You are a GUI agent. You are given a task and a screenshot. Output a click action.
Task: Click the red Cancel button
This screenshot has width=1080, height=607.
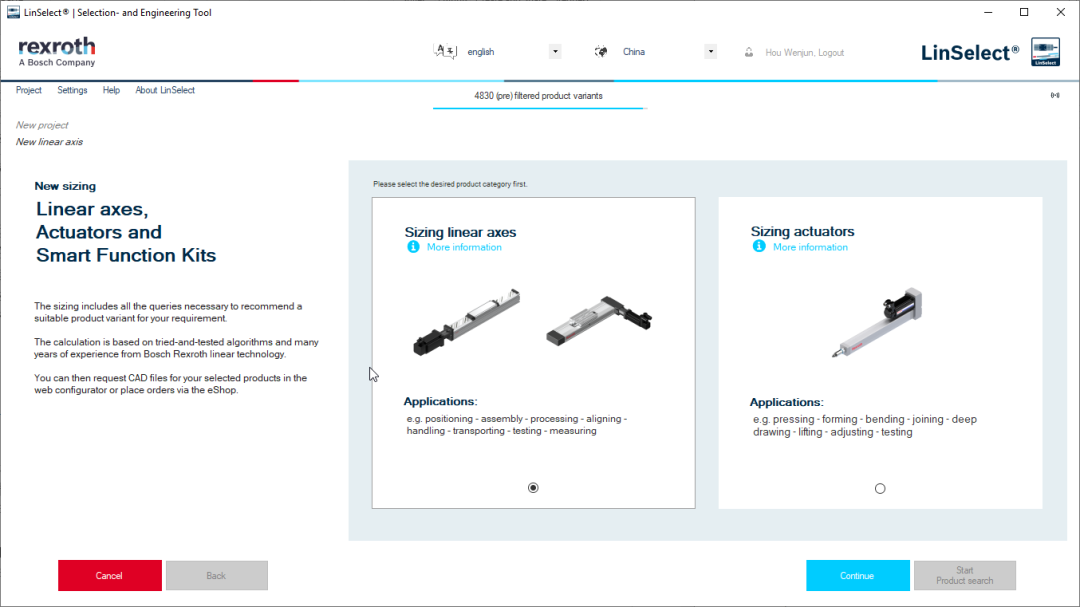click(110, 575)
